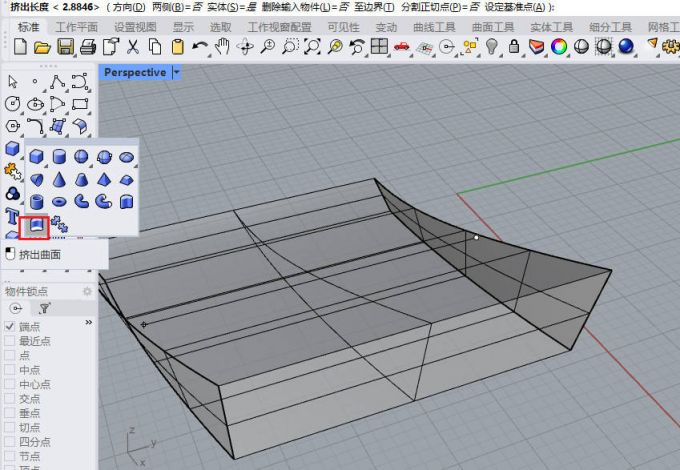Click the Print icon
The height and width of the screenshot is (470, 680).
pyautogui.click(x=88, y=46)
